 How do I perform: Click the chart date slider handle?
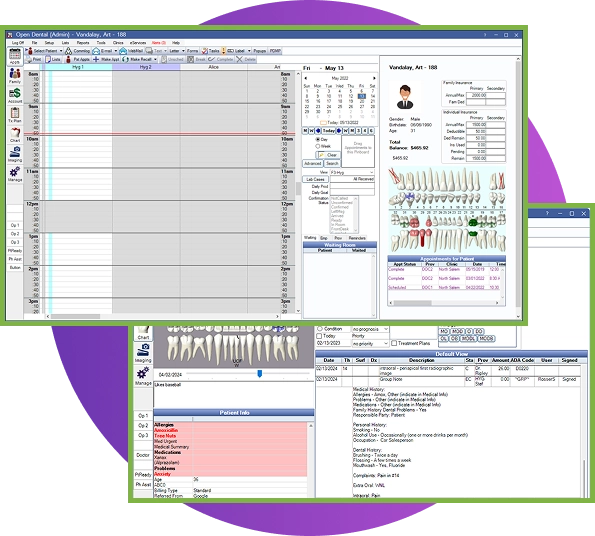[260, 374]
